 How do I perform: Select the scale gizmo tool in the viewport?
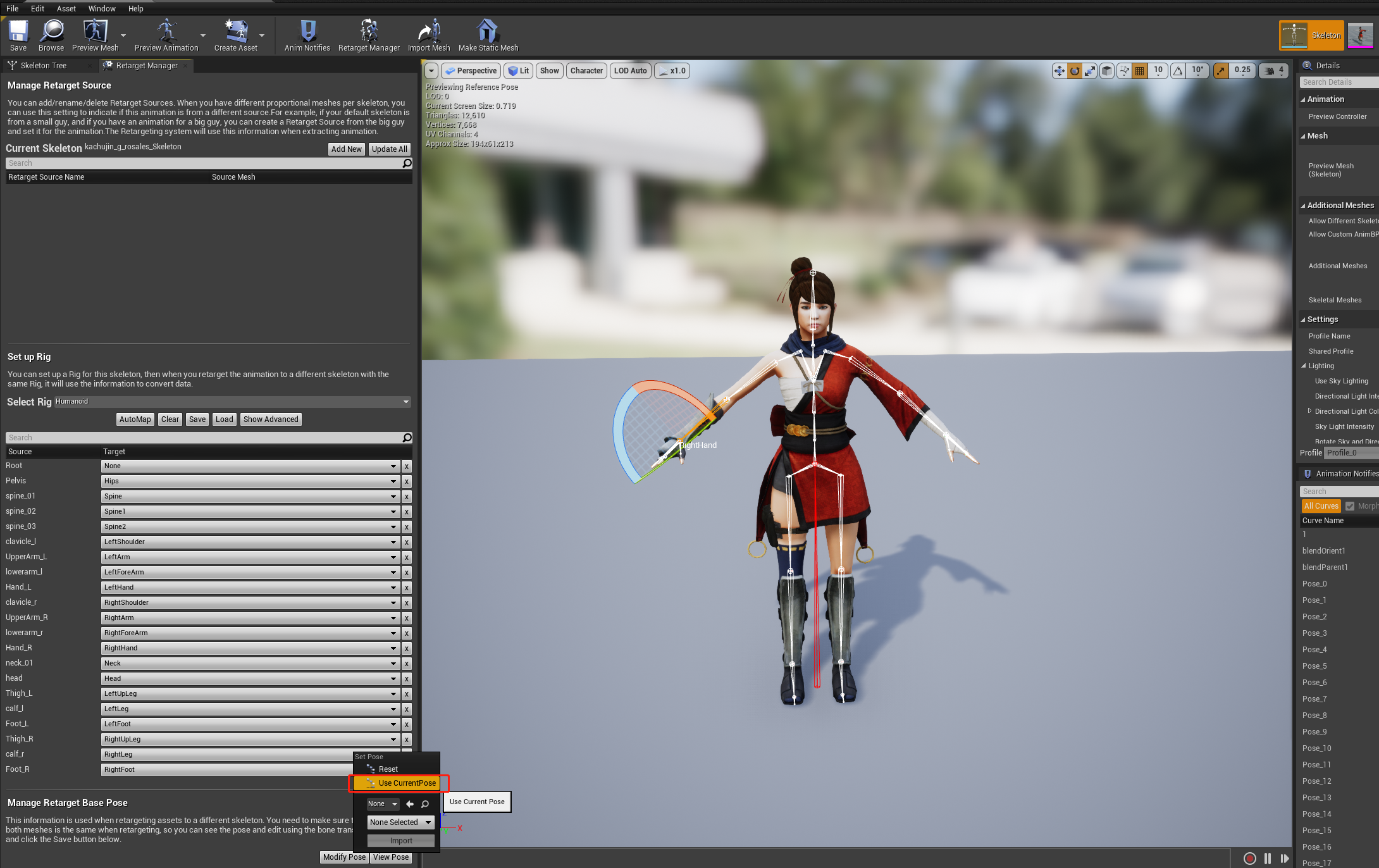1090,71
